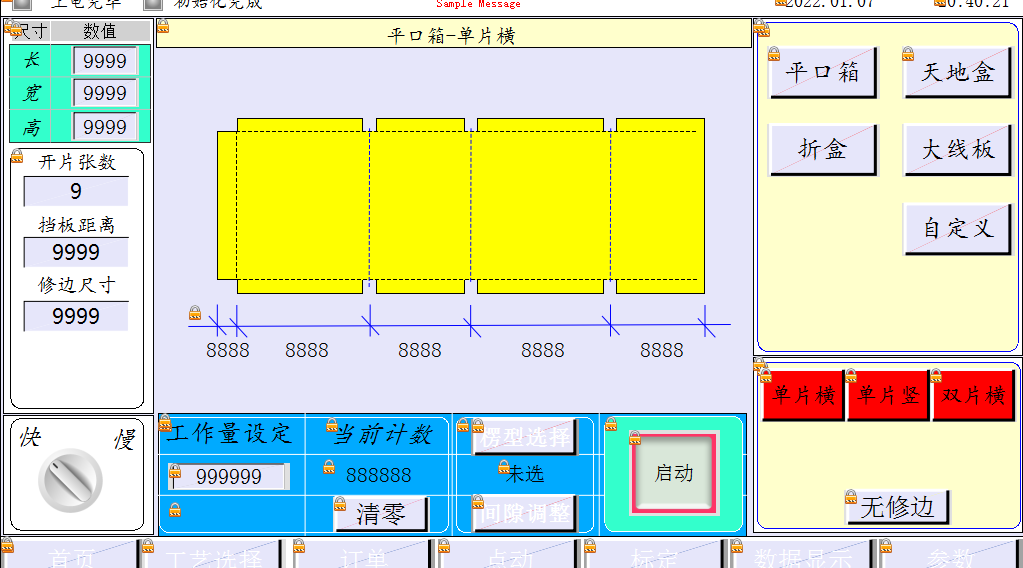Open the 楞型选择 flute type selector

point(525,436)
